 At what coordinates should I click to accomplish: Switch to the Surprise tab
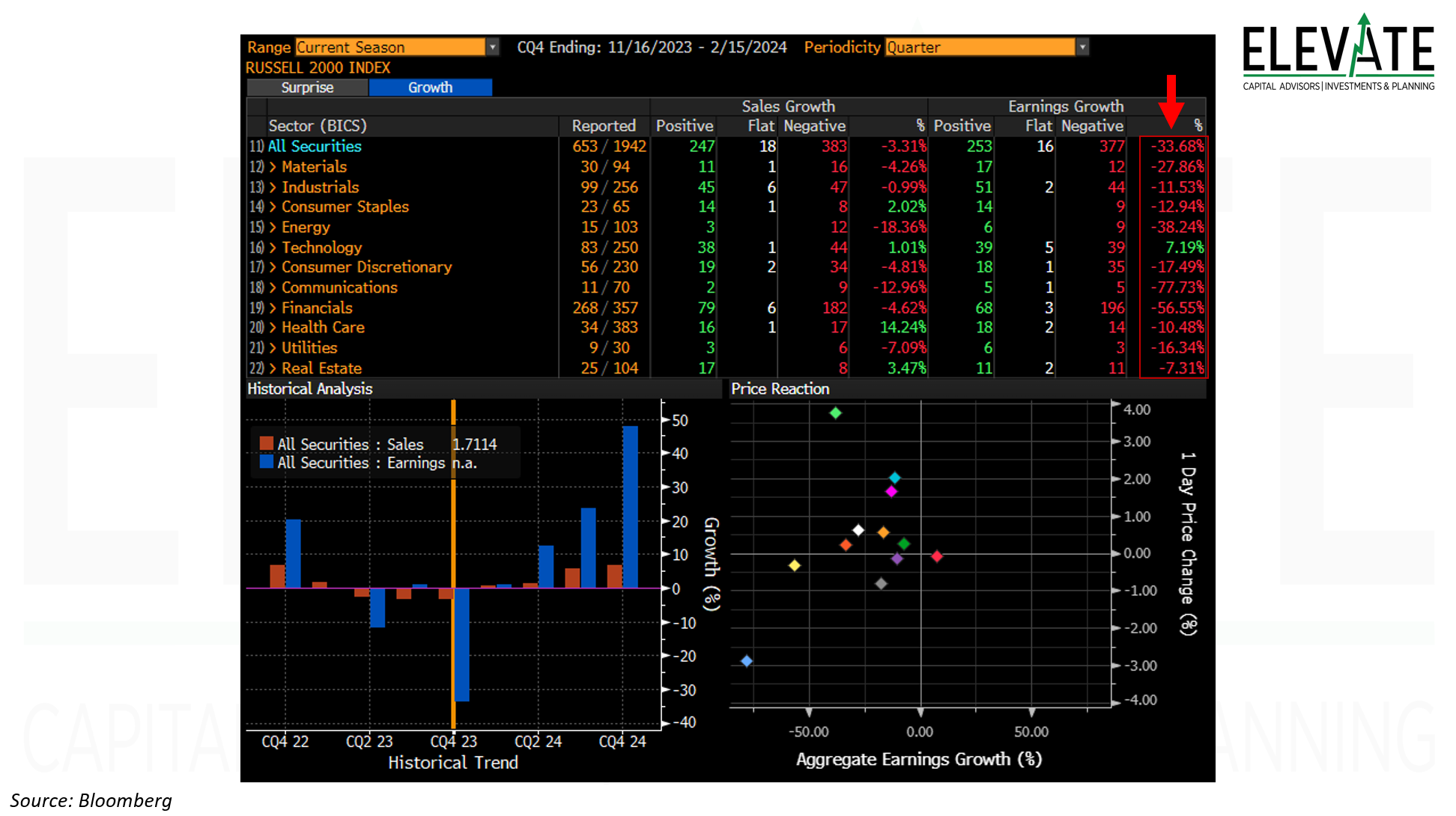pyautogui.click(x=307, y=88)
